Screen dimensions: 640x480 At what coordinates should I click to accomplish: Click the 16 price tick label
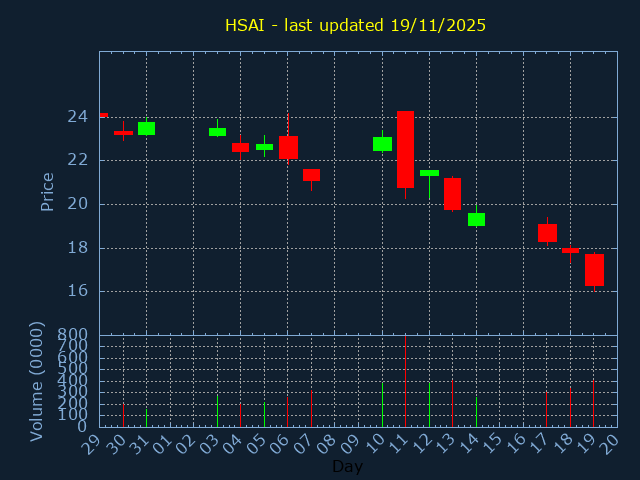(x=77, y=291)
